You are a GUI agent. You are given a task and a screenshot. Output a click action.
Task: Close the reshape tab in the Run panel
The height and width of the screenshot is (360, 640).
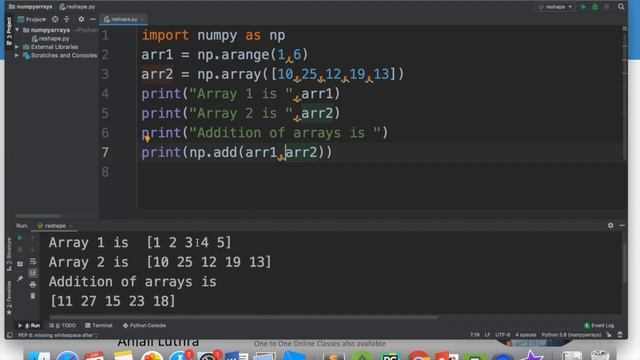(x=70, y=225)
